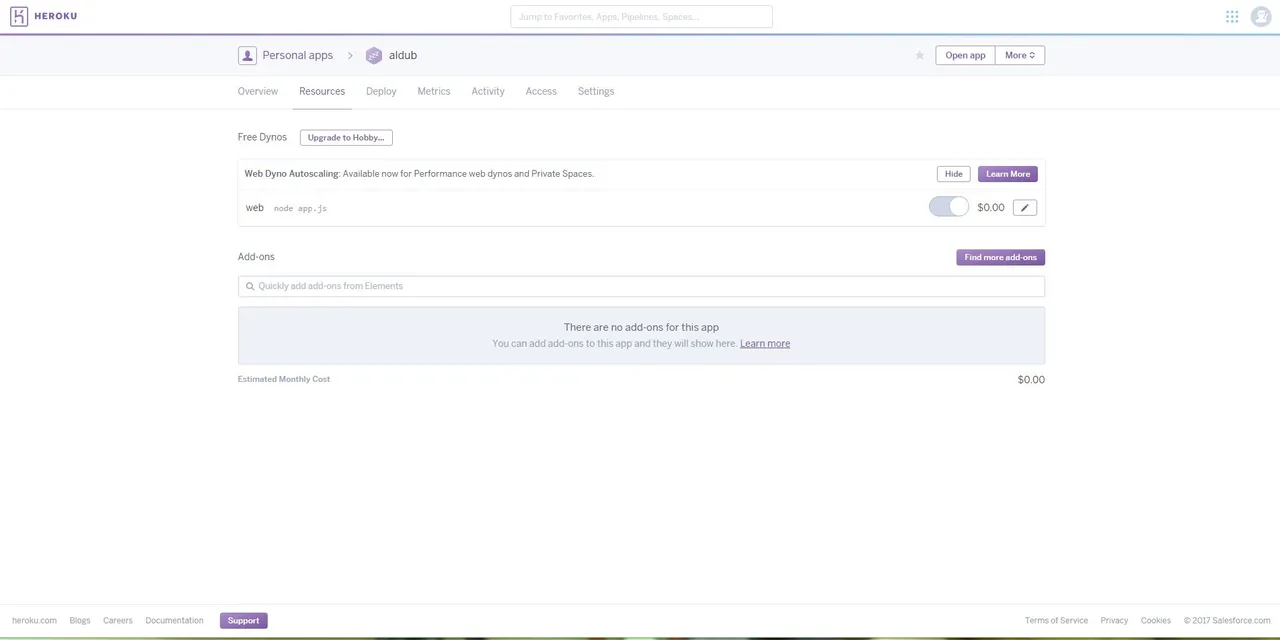The height and width of the screenshot is (640, 1280).
Task: Click the aldub app hexagon icon
Action: coord(374,56)
